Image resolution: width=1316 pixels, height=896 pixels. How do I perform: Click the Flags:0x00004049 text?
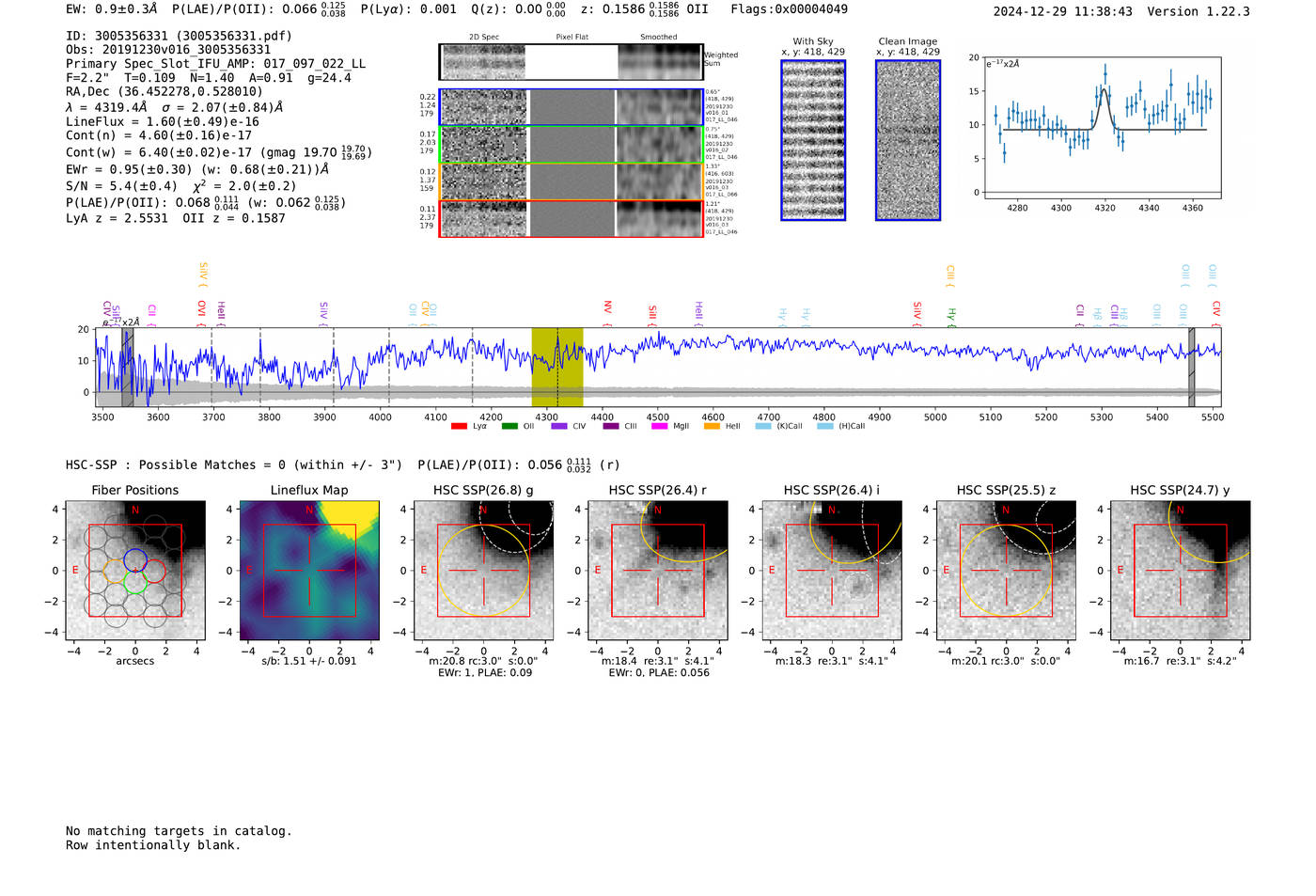click(789, 9)
